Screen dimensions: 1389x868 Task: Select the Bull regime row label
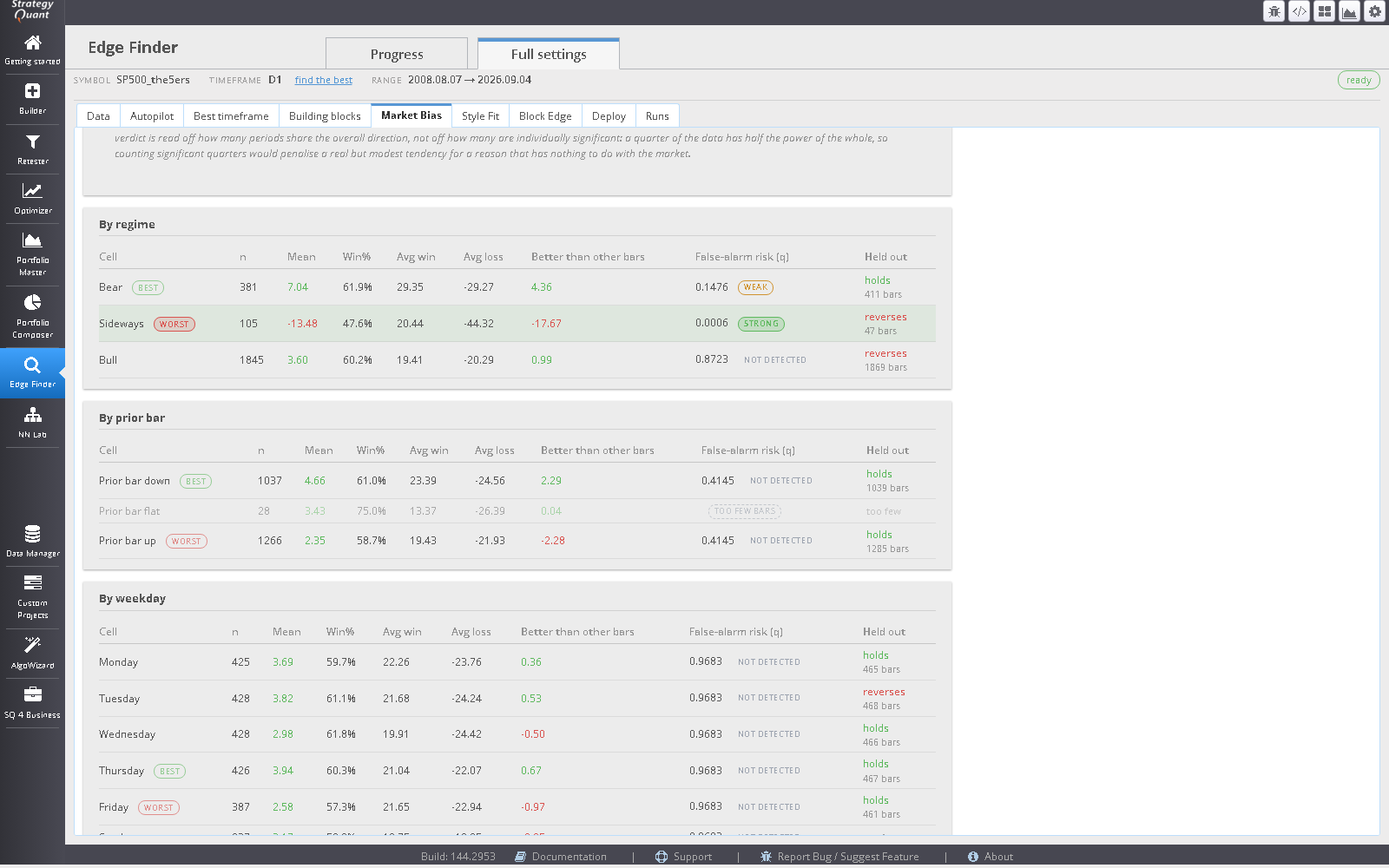[109, 360]
